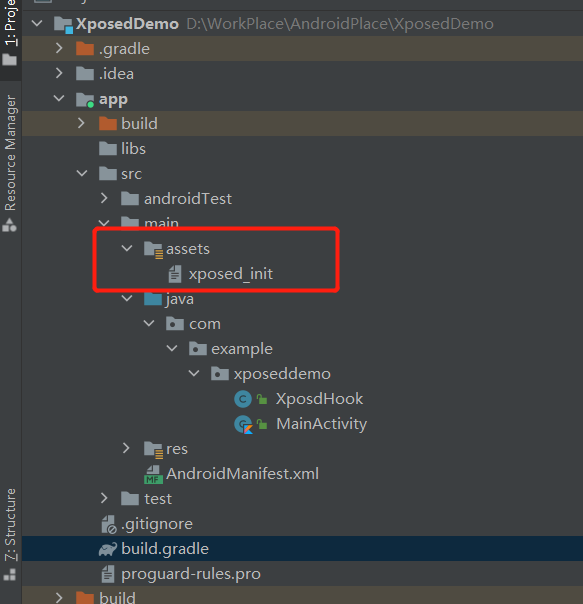Click the orange .gradle folder icon
583x604 pixels.
coord(85,49)
